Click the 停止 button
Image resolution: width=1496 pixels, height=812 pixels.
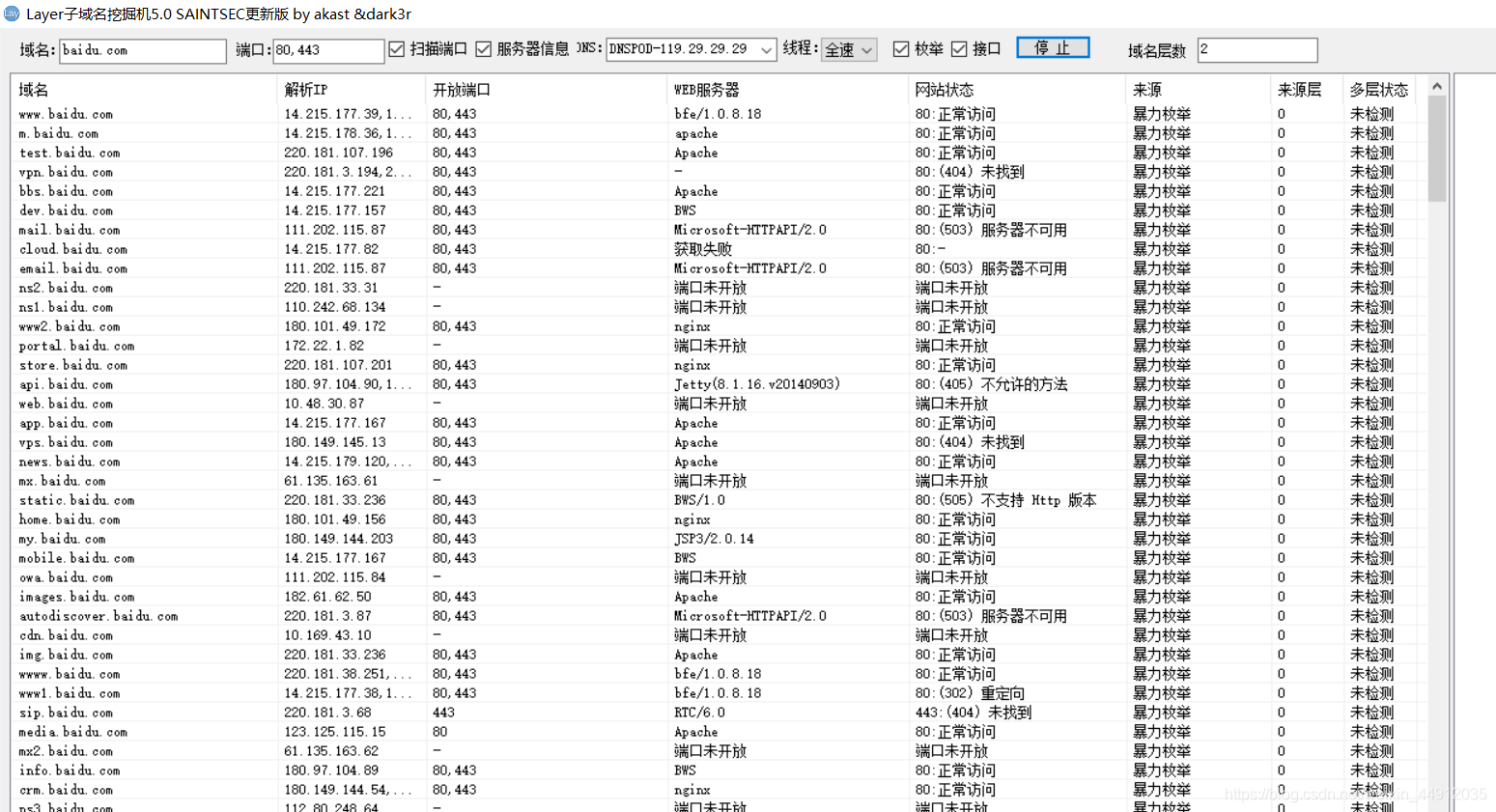(1053, 48)
